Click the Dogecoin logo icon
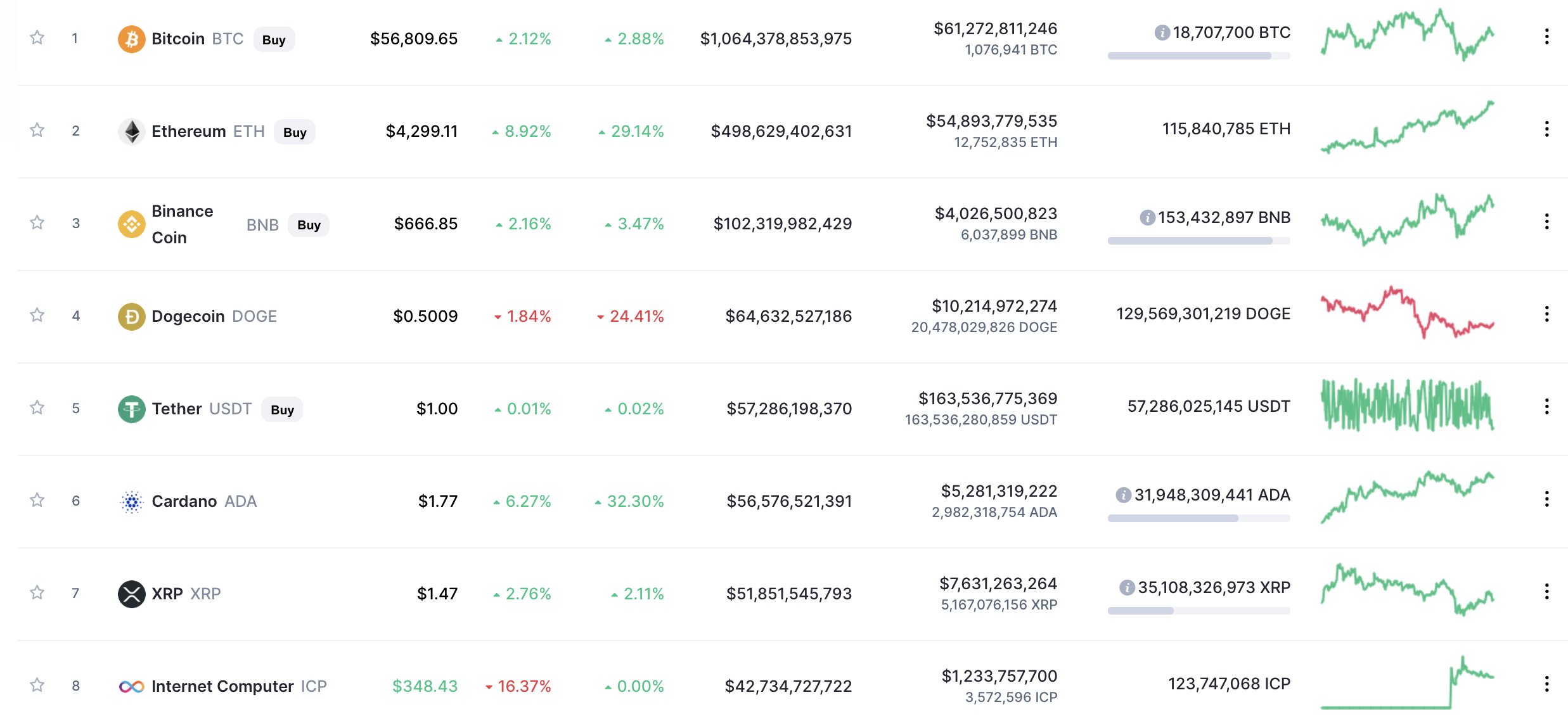Screen dimensions: 1568x721 tap(131, 316)
